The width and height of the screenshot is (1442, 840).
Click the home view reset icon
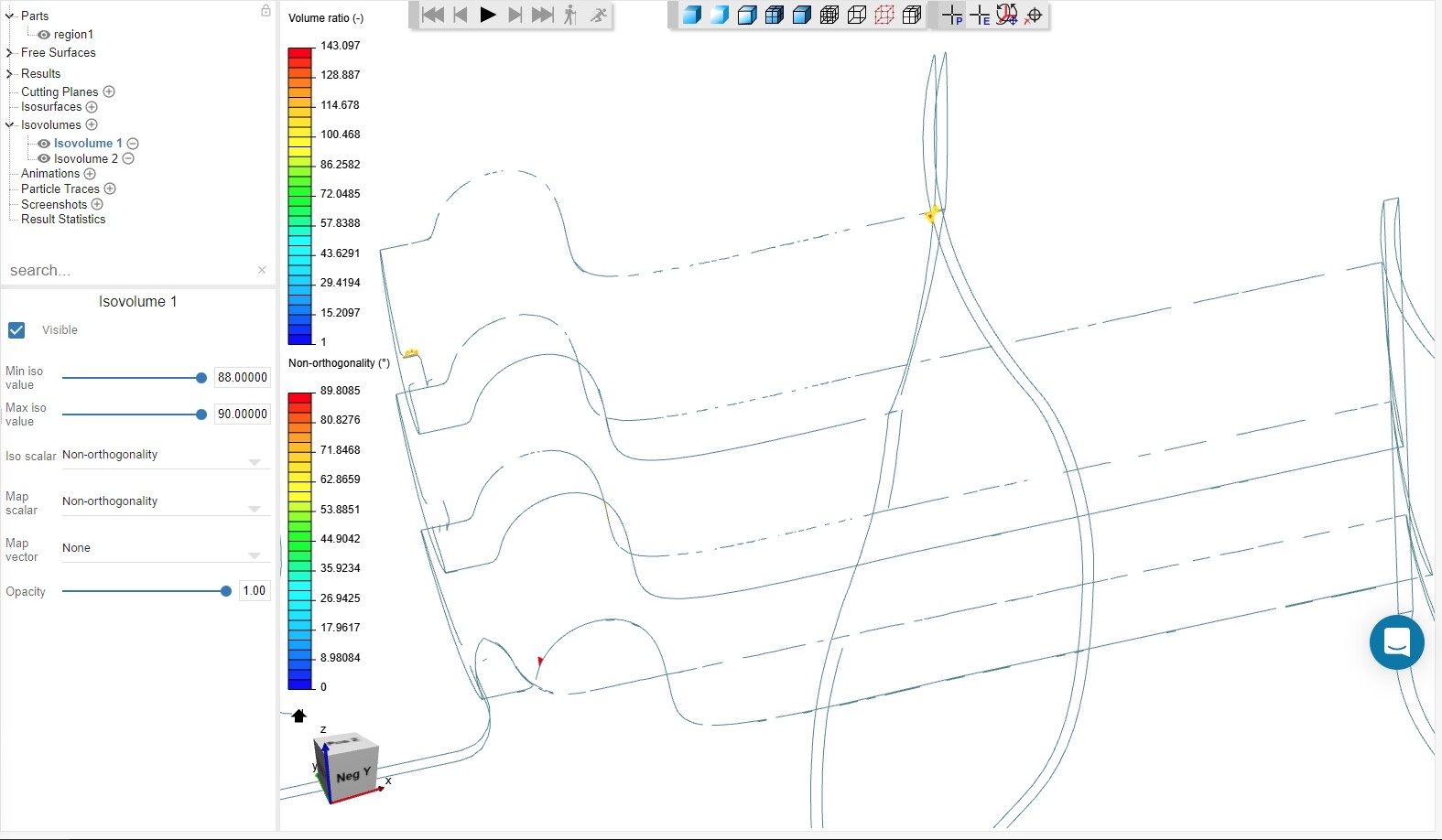(x=298, y=716)
